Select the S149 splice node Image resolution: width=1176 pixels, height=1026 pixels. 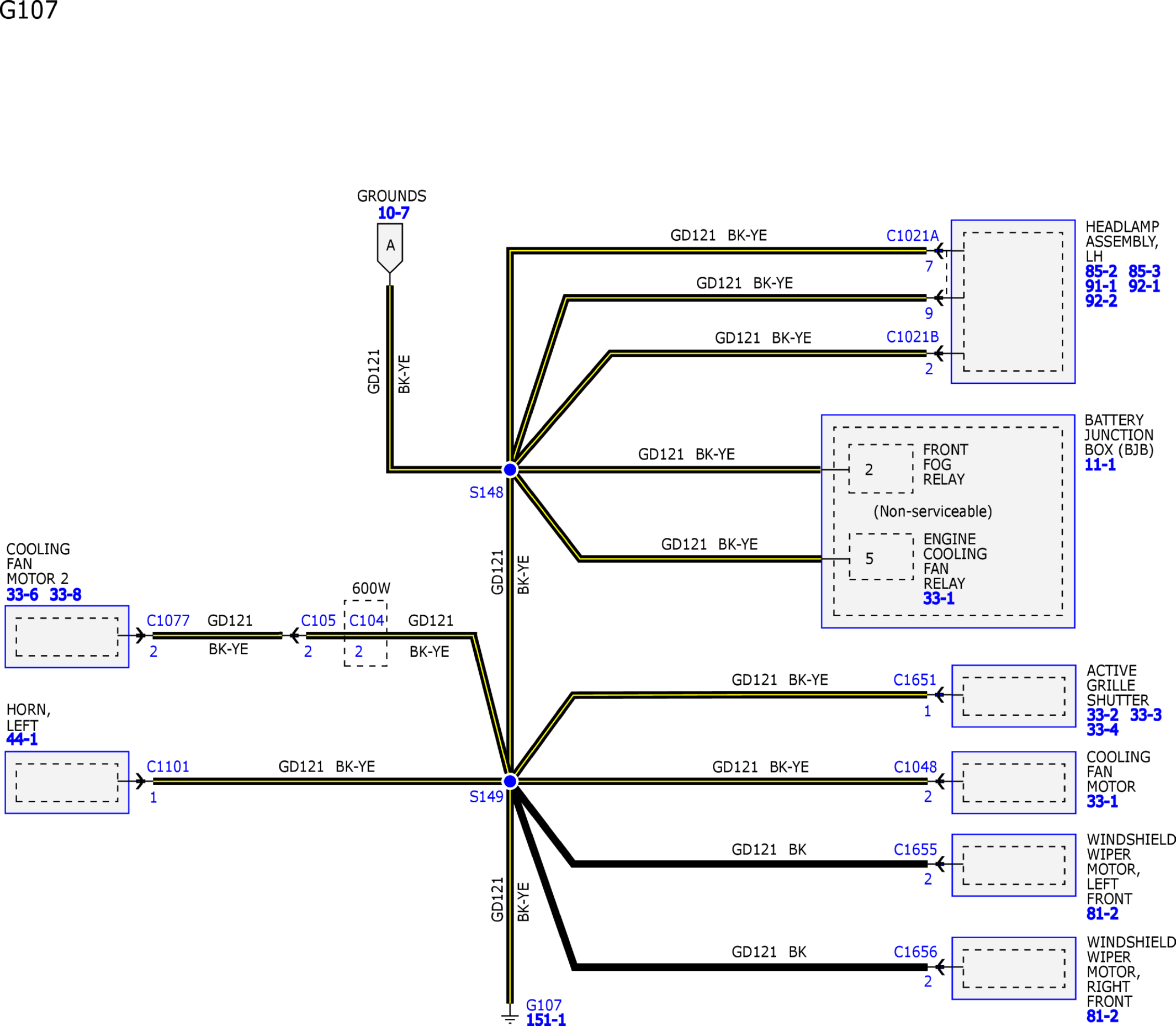510,781
